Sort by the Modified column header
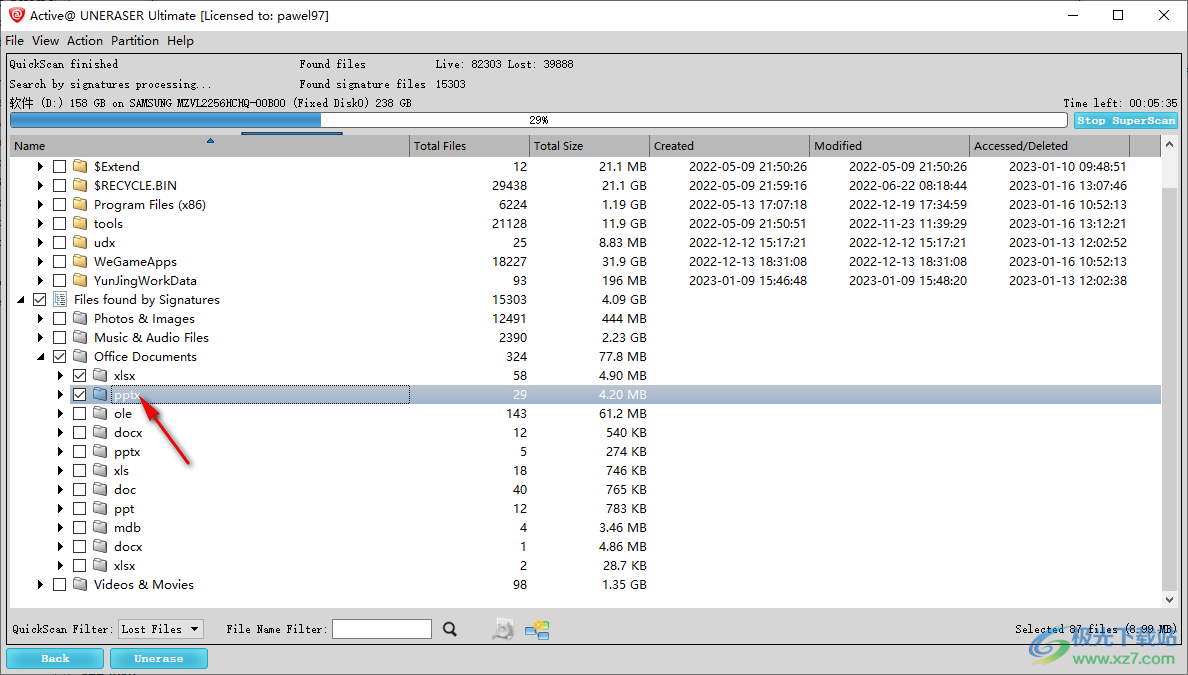This screenshot has width=1188, height=675. [x=889, y=145]
